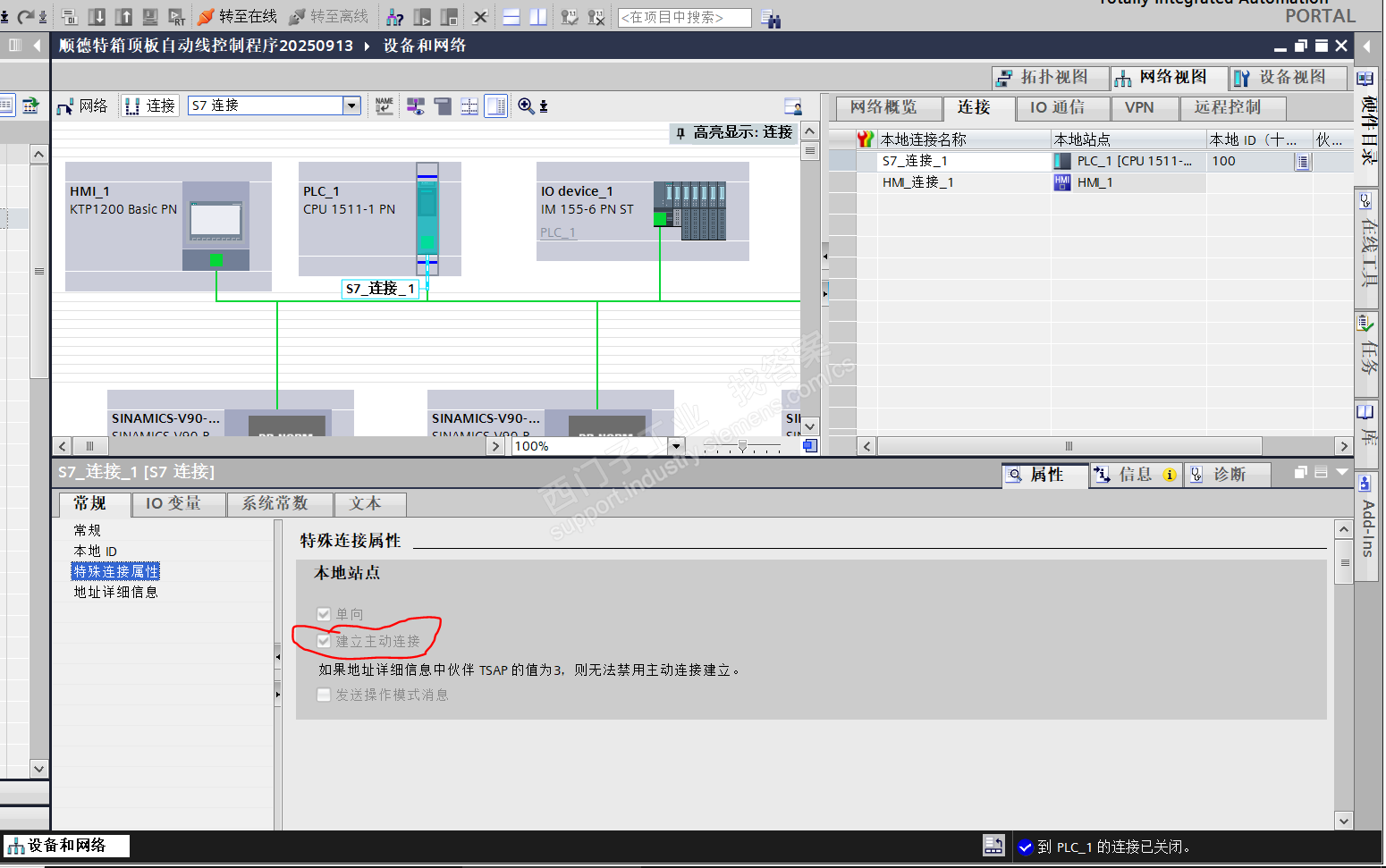This screenshot has width=1386, height=868.
Task: Click the show address labels NAME icon
Action: [385, 106]
